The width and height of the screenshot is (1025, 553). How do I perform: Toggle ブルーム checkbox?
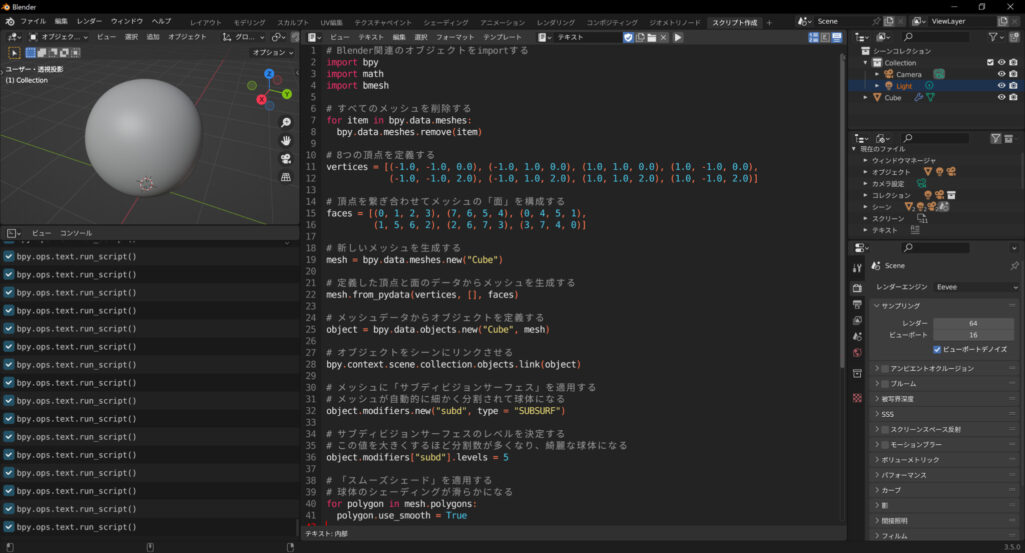point(885,384)
